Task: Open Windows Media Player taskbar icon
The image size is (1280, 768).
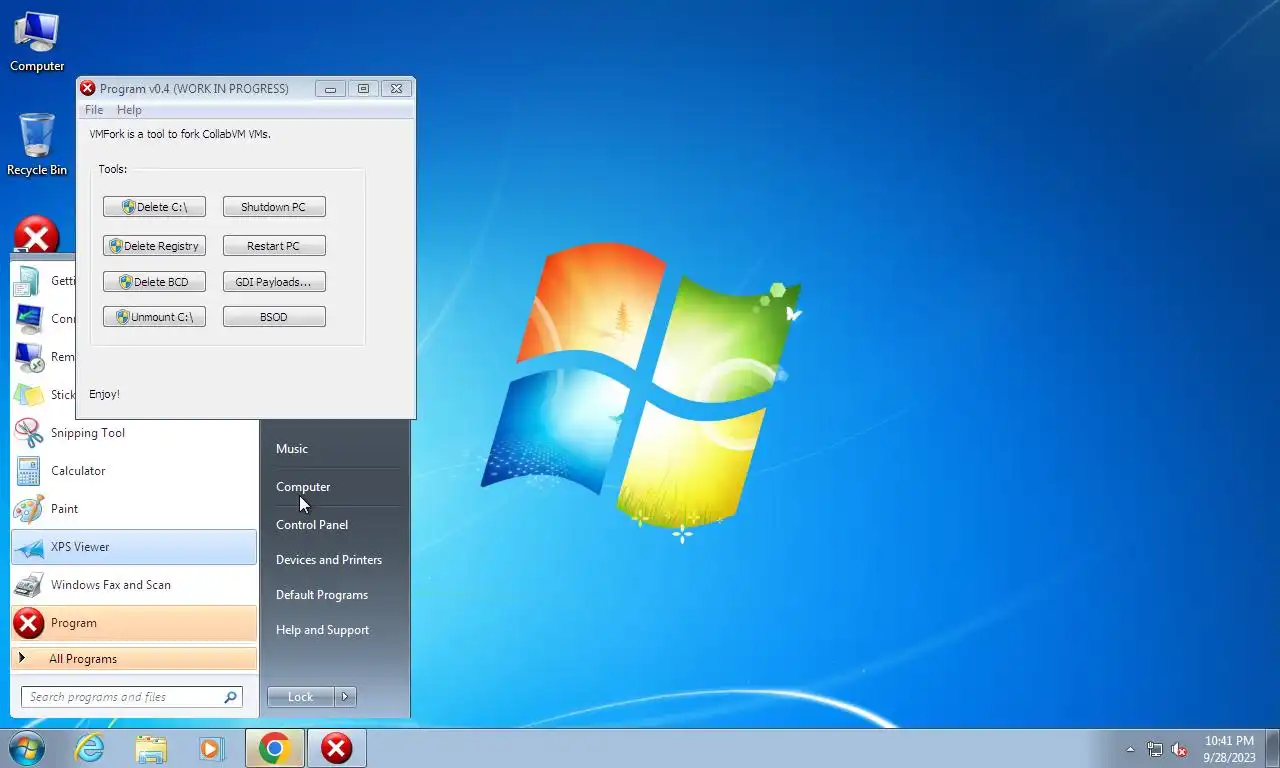Action: (212, 748)
